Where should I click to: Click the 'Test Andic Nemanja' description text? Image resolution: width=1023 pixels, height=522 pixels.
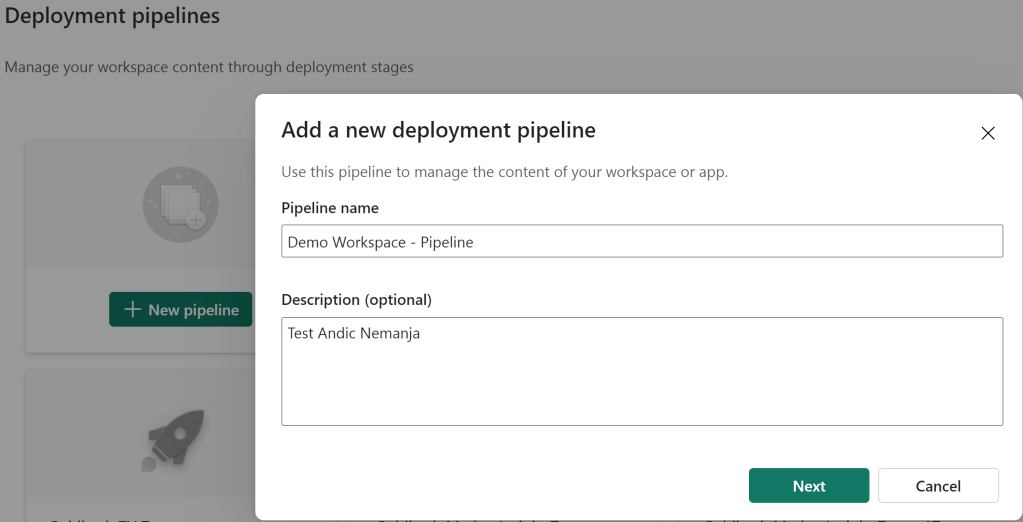coord(354,334)
